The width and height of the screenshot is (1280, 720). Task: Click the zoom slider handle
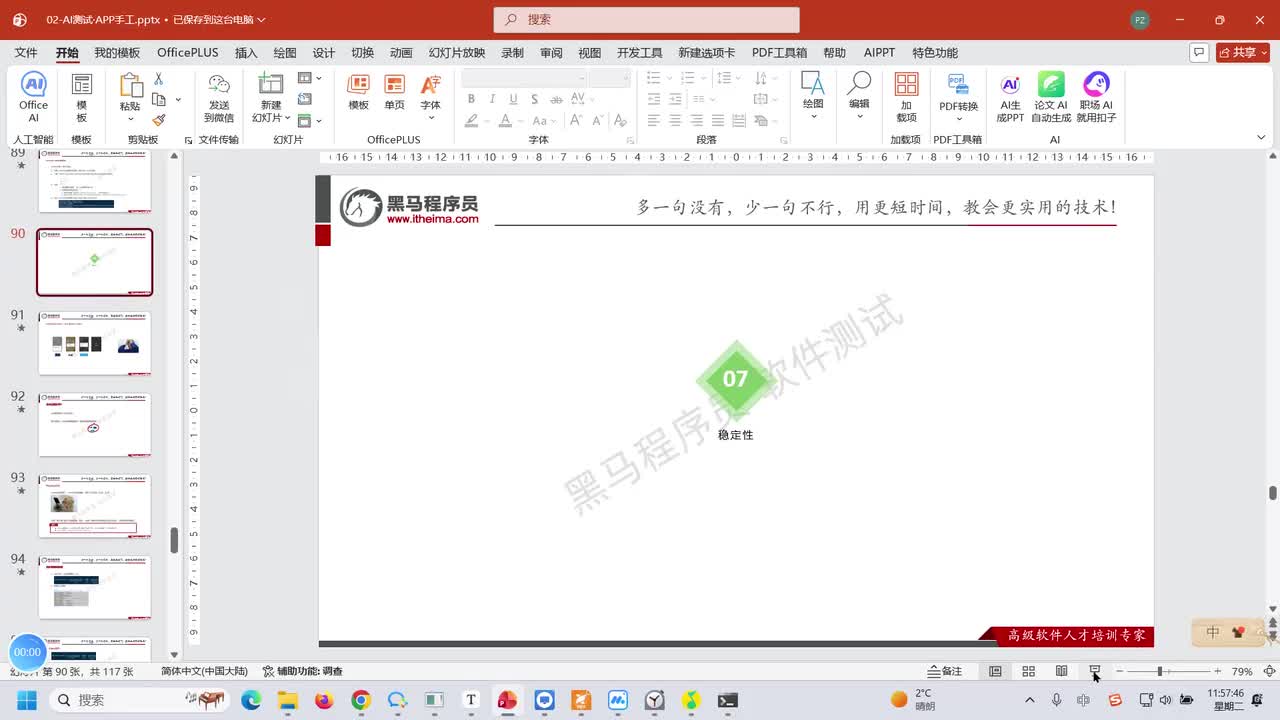click(1160, 671)
